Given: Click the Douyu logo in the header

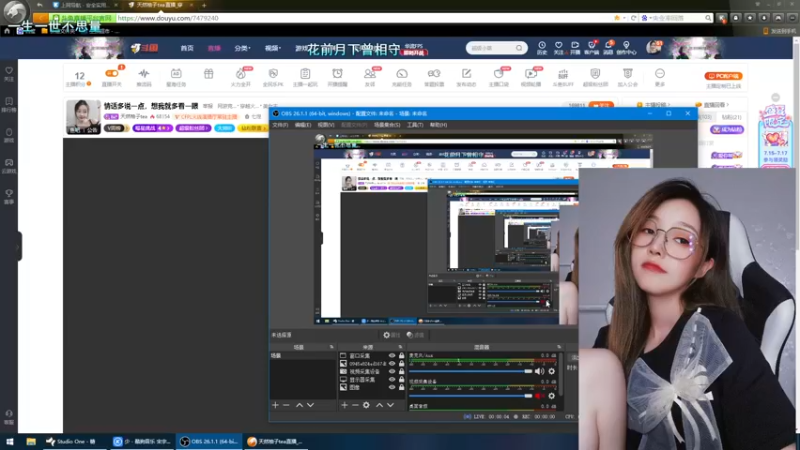Looking at the screenshot, I should point(144,48).
